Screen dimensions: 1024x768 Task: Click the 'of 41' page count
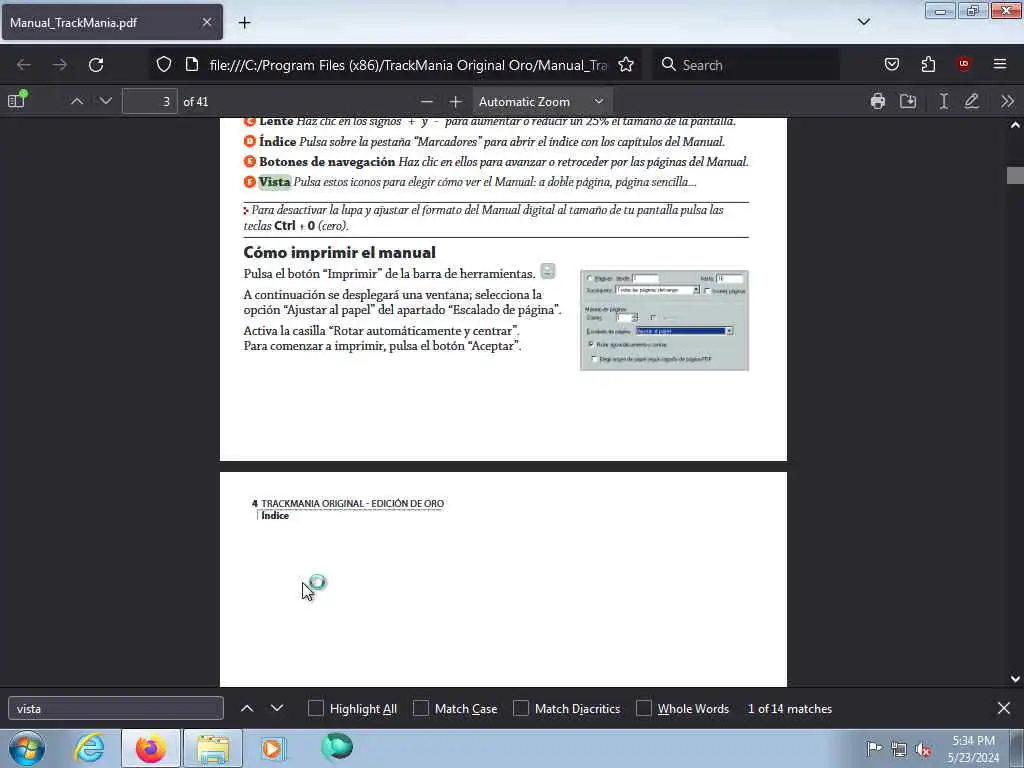tap(196, 102)
